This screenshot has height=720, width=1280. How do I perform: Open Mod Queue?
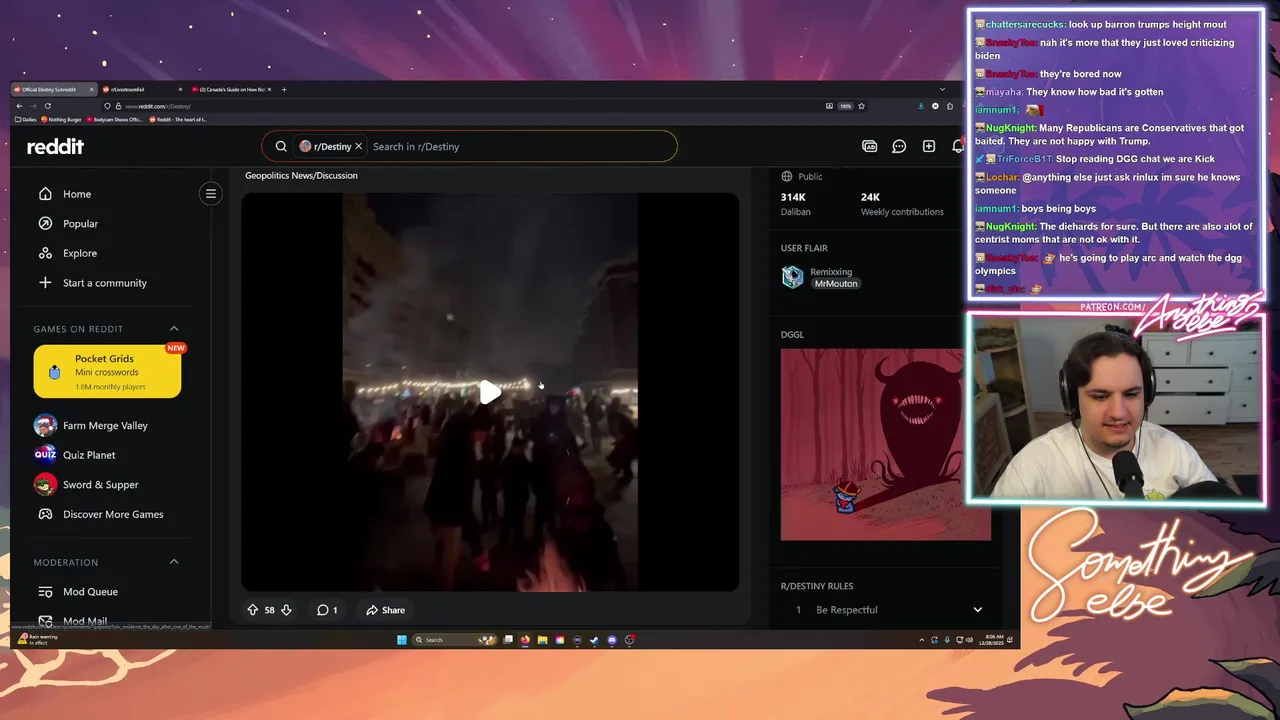click(x=90, y=592)
